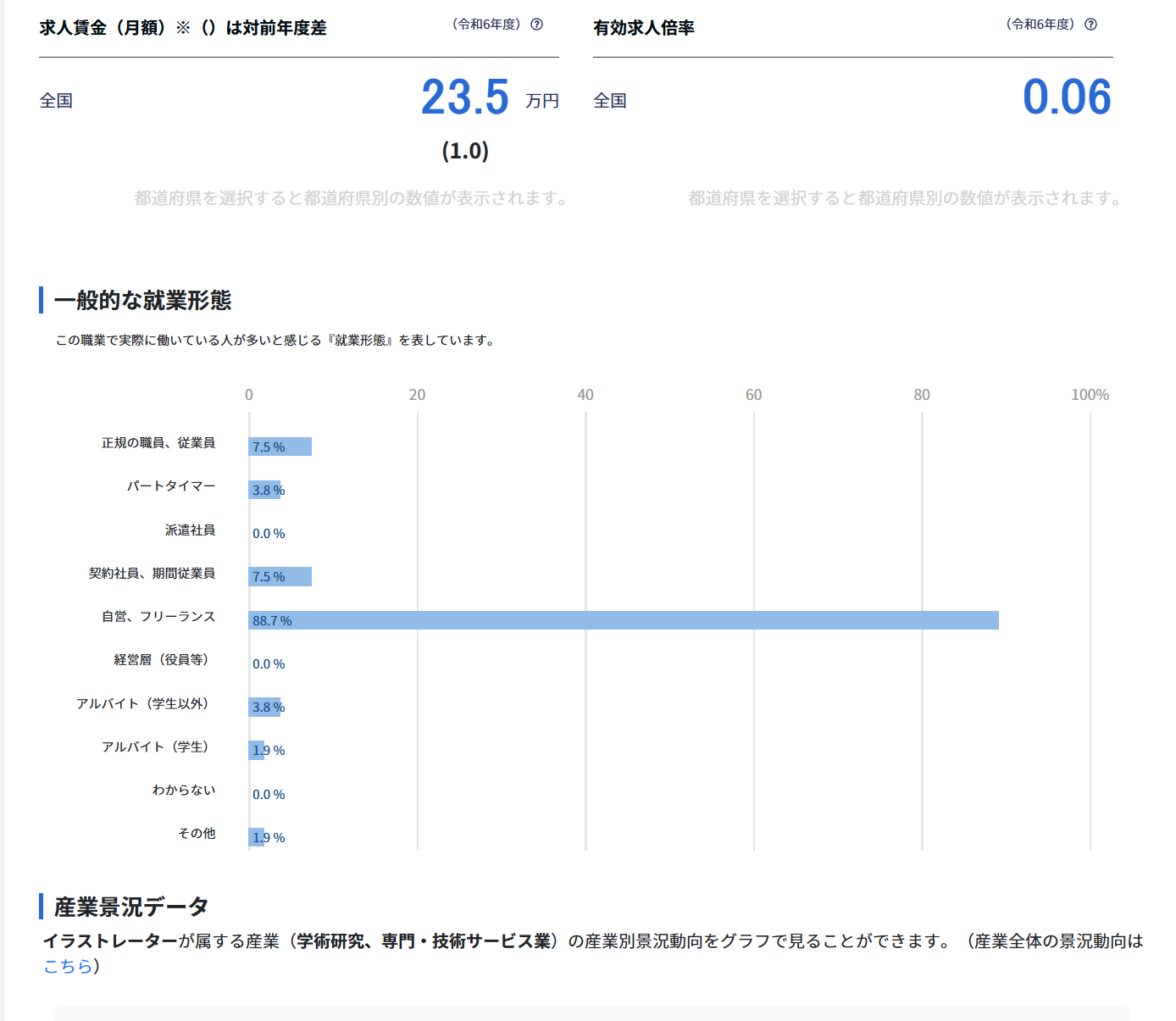Click the chart axis label 100%

tap(1090, 395)
